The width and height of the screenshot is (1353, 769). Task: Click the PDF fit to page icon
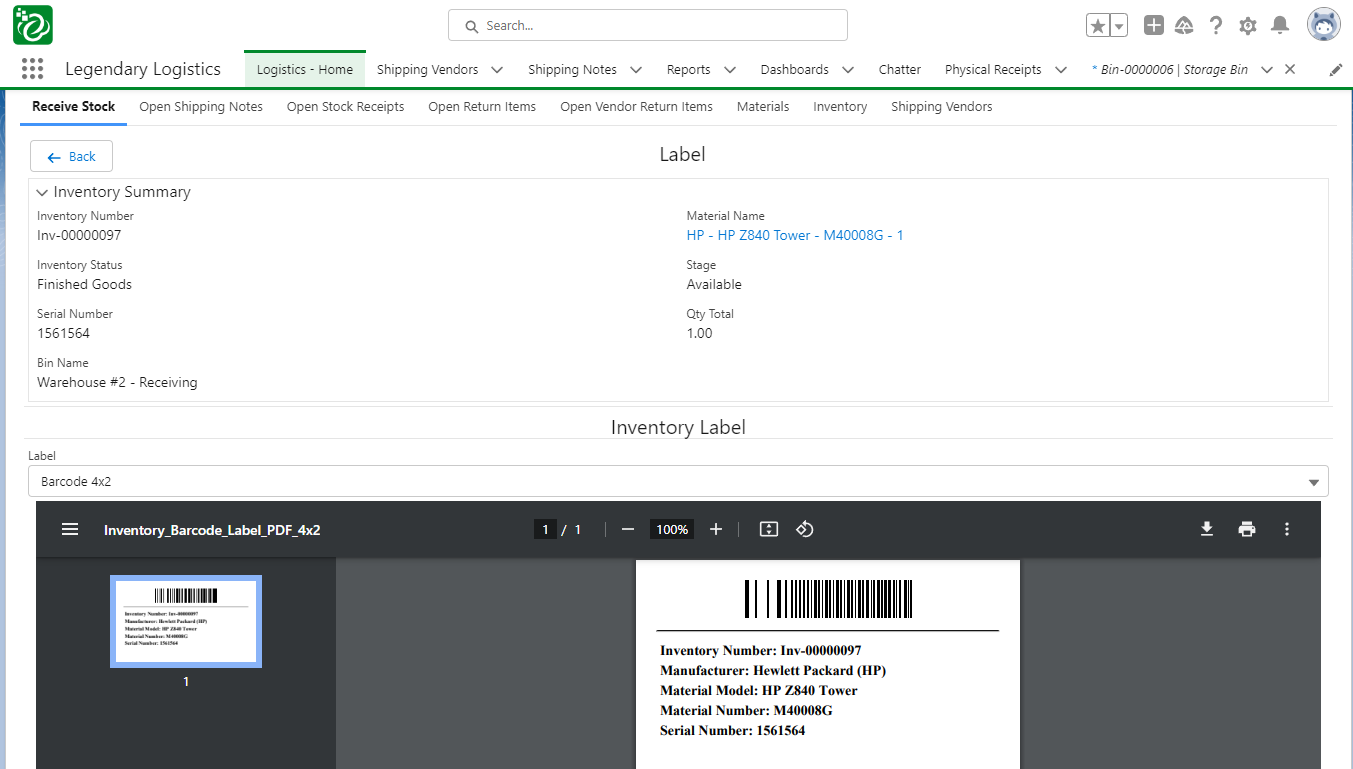point(768,529)
